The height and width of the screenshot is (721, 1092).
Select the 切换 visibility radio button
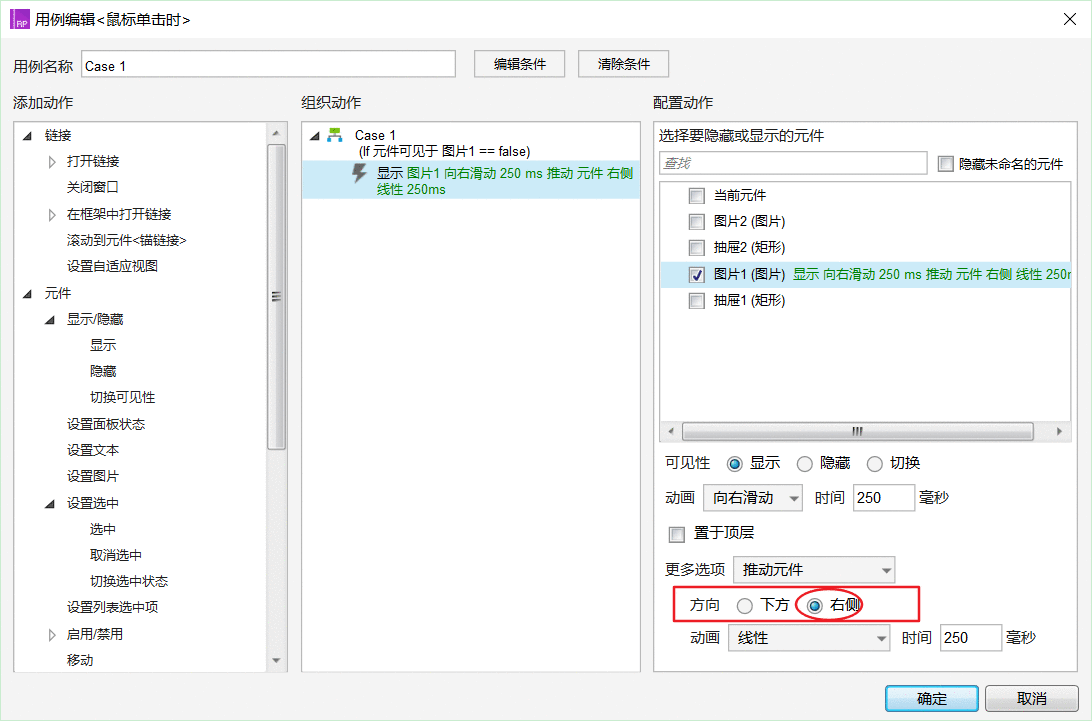click(875, 463)
